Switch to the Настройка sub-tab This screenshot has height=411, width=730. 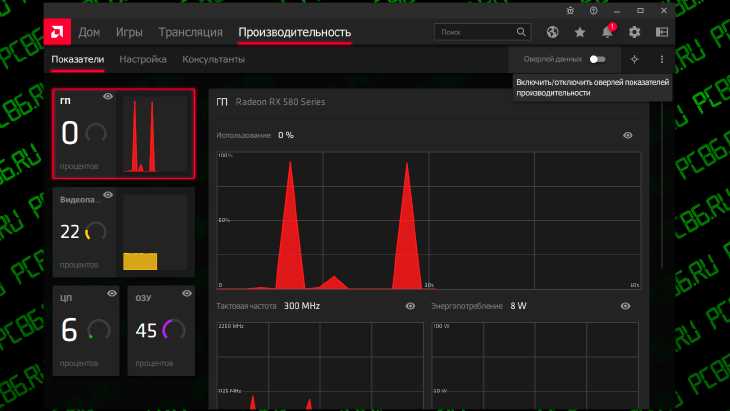tap(143, 59)
